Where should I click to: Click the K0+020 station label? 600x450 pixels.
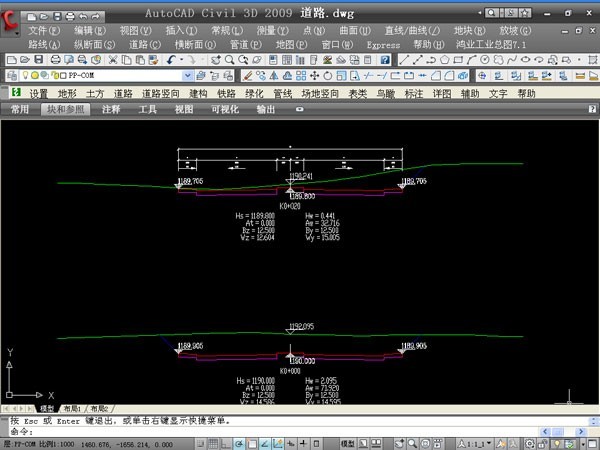[290, 206]
